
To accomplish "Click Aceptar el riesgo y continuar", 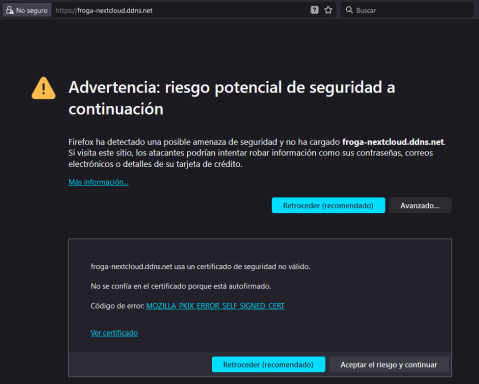I will click(x=389, y=364).
